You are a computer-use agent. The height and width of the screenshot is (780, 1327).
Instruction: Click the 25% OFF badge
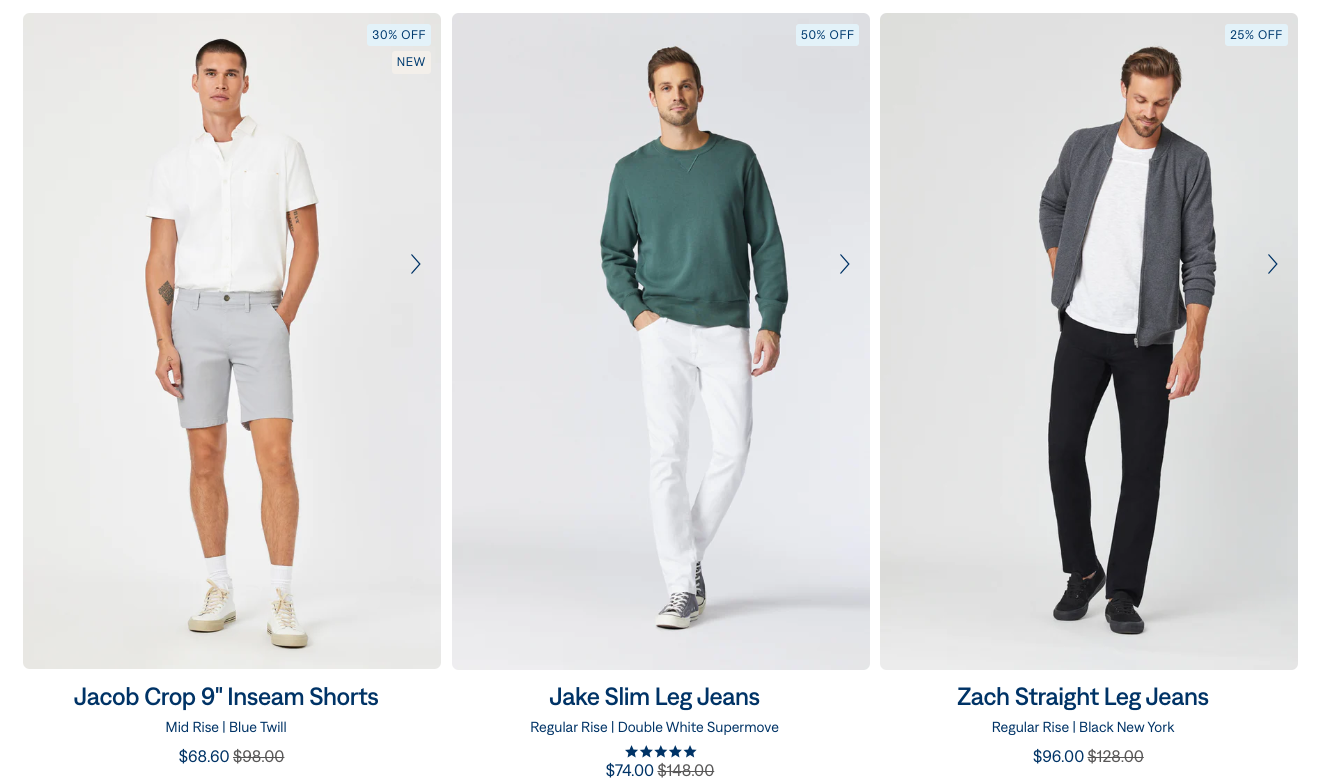tap(1256, 35)
